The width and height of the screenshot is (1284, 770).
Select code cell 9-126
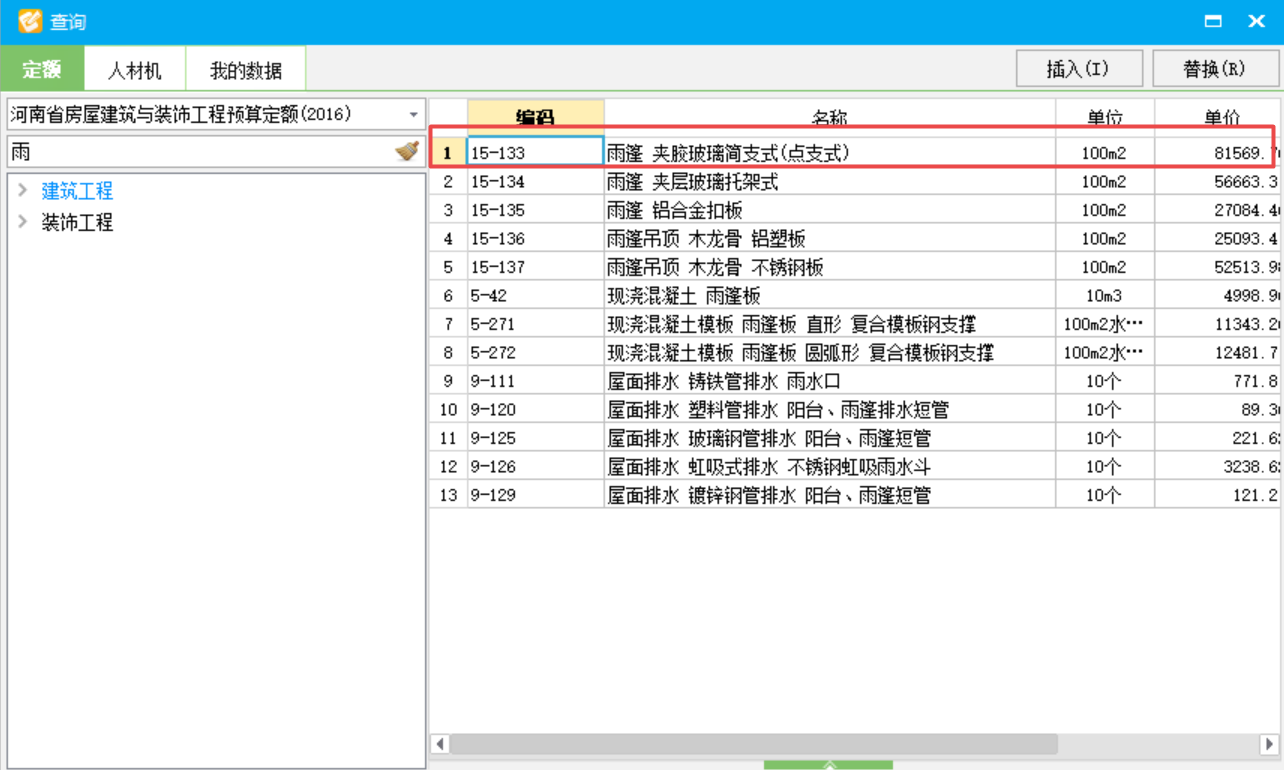(x=536, y=467)
